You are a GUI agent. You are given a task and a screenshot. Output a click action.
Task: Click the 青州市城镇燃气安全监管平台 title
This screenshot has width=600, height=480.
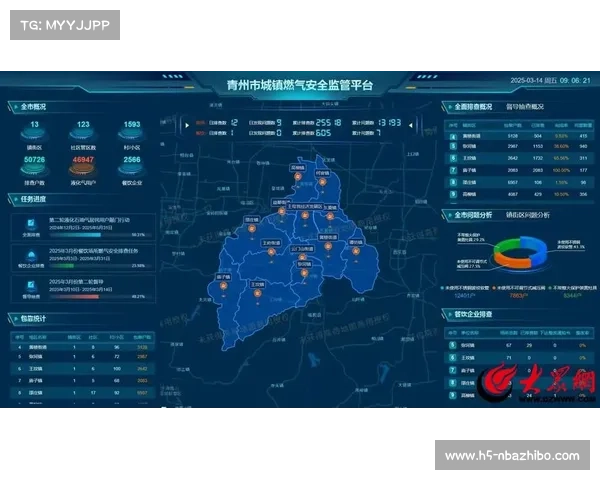point(299,85)
